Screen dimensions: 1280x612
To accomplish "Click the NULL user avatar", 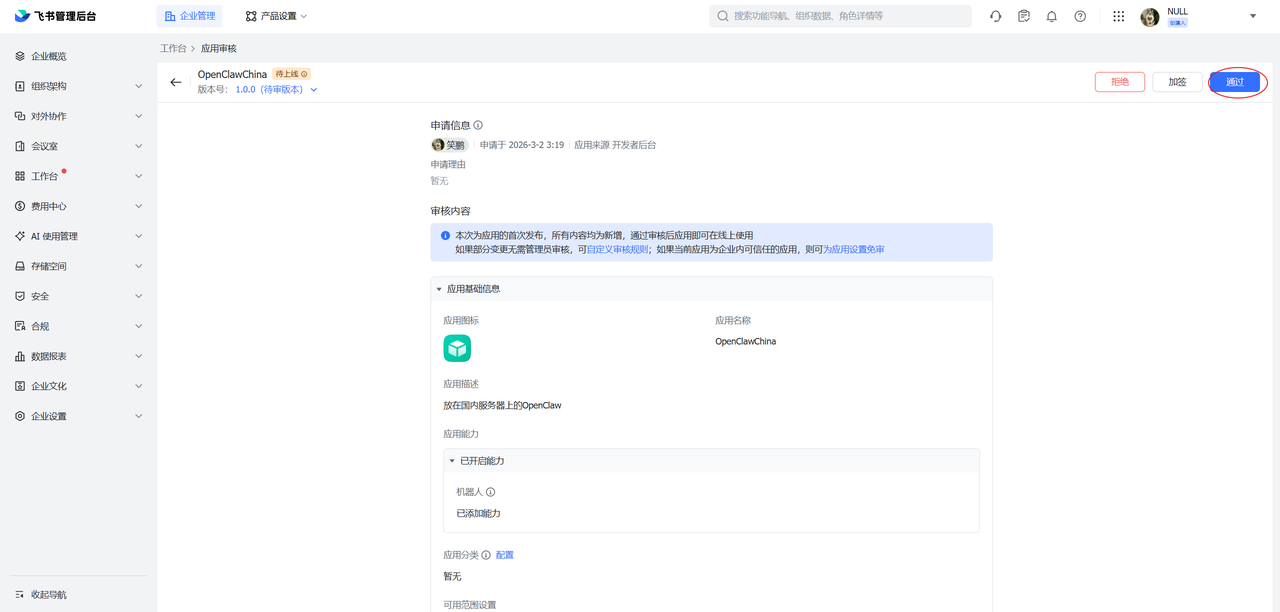I will click(x=1150, y=17).
